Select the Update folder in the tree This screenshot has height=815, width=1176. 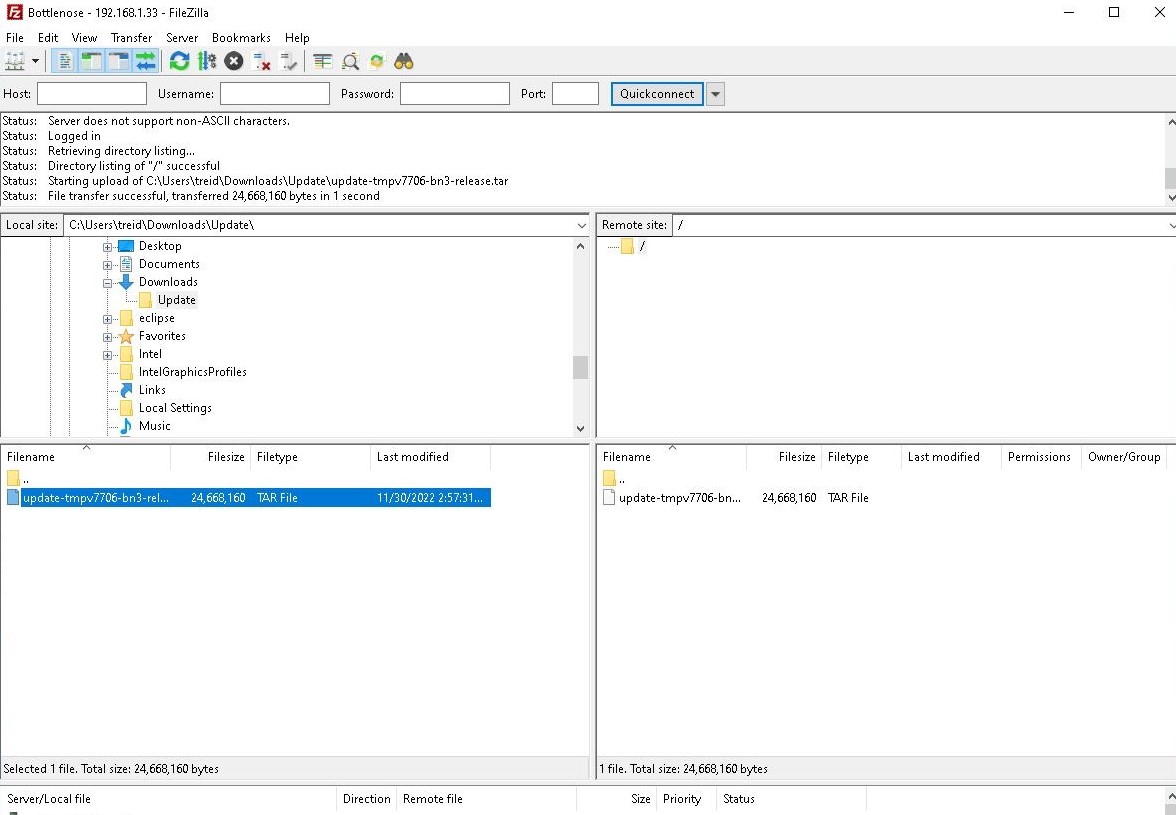tap(176, 300)
